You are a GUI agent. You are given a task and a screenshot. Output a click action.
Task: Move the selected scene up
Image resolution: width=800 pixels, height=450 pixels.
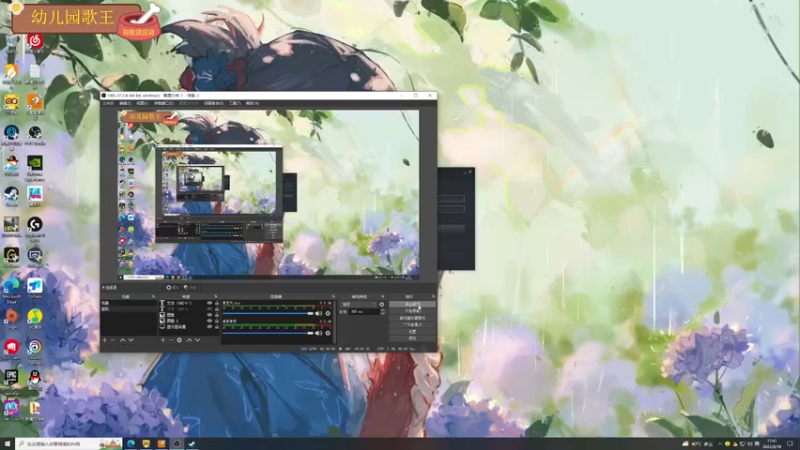point(122,340)
